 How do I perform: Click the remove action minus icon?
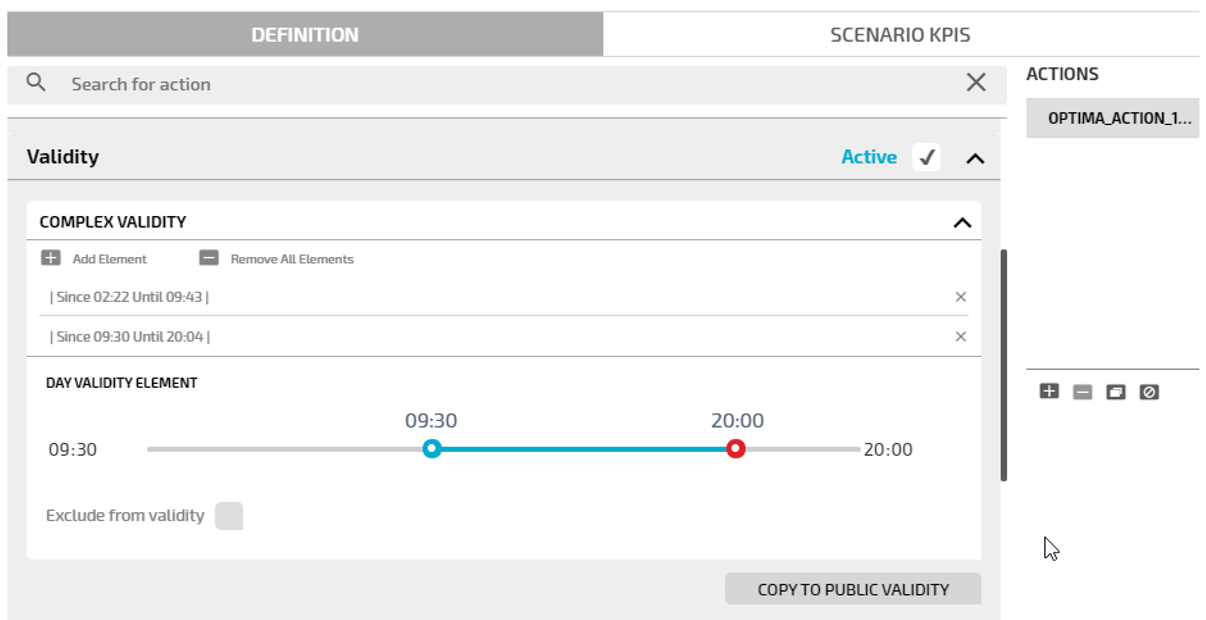[1082, 392]
